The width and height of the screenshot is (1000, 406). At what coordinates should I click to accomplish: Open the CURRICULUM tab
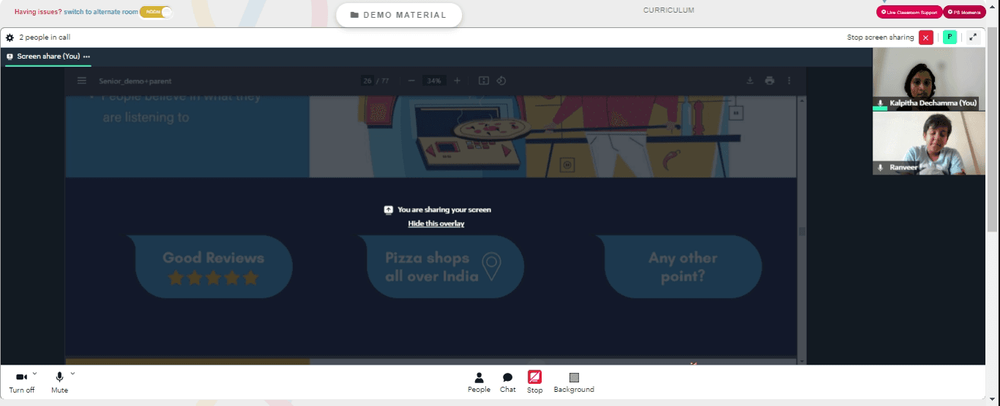pyautogui.click(x=668, y=10)
